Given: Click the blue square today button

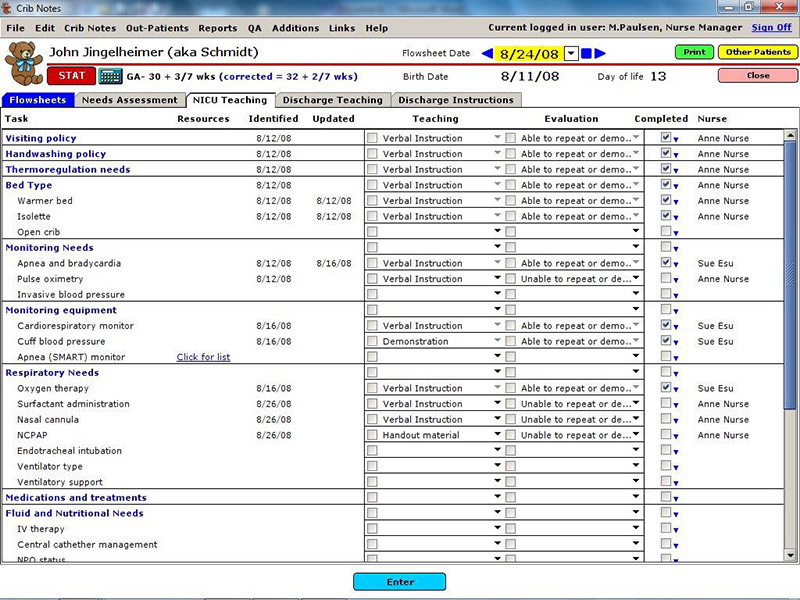Looking at the screenshot, I should coord(587,54).
